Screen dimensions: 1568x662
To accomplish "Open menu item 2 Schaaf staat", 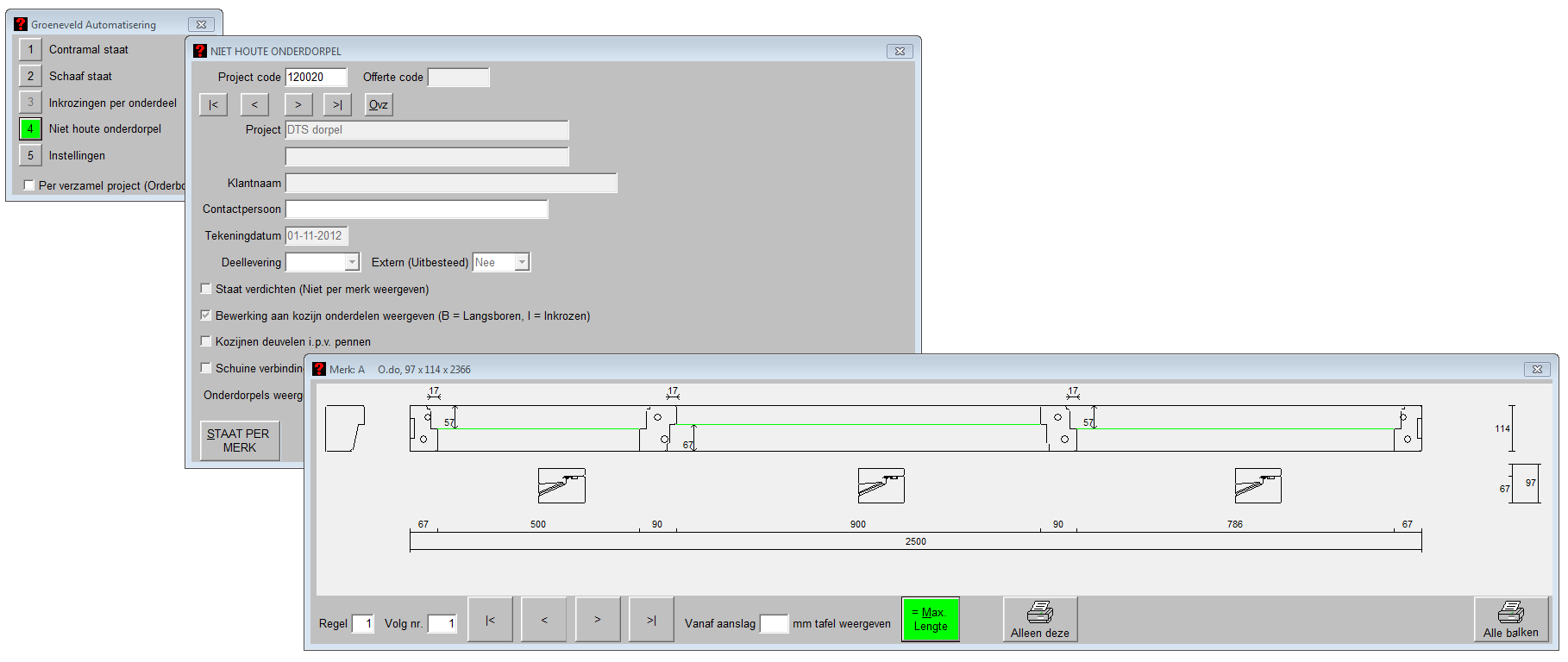I will point(30,77).
